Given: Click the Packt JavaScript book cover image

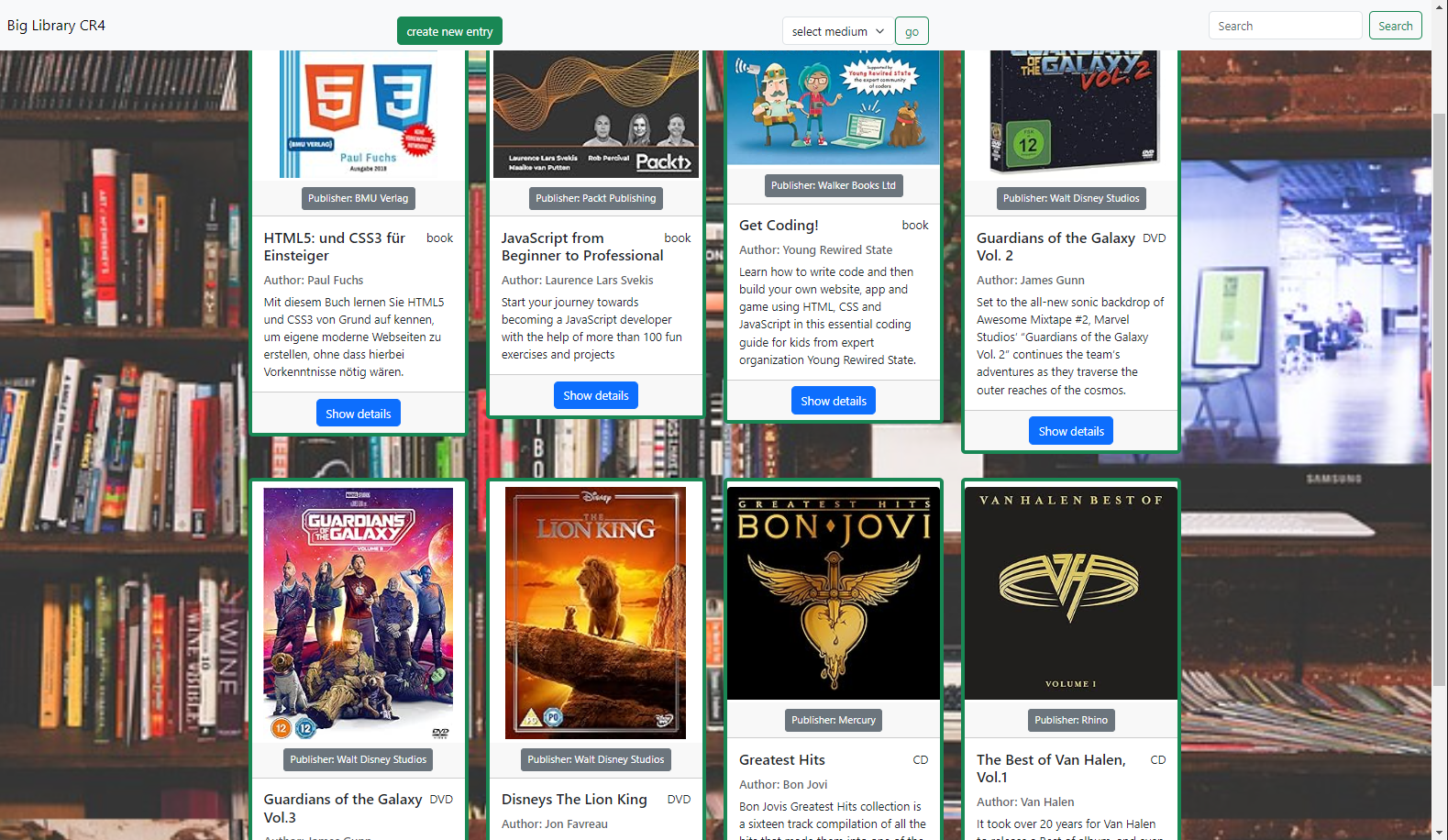Looking at the screenshot, I should coord(596,114).
